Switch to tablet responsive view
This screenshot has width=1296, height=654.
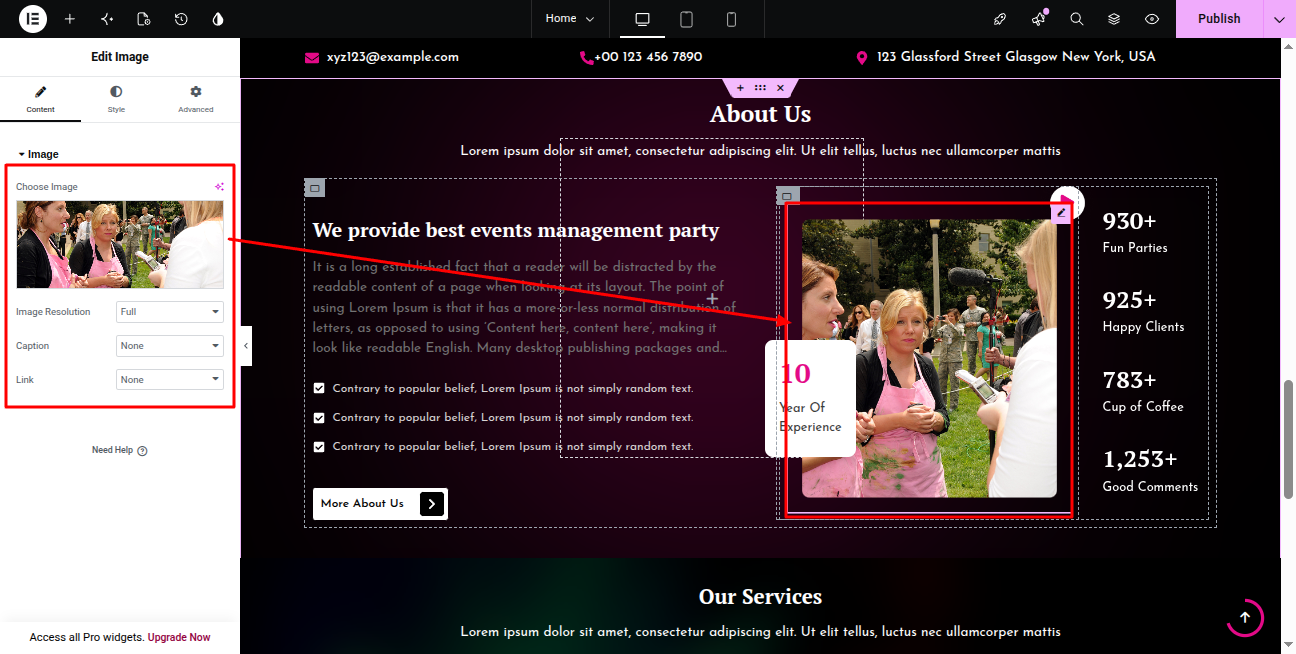(x=687, y=19)
